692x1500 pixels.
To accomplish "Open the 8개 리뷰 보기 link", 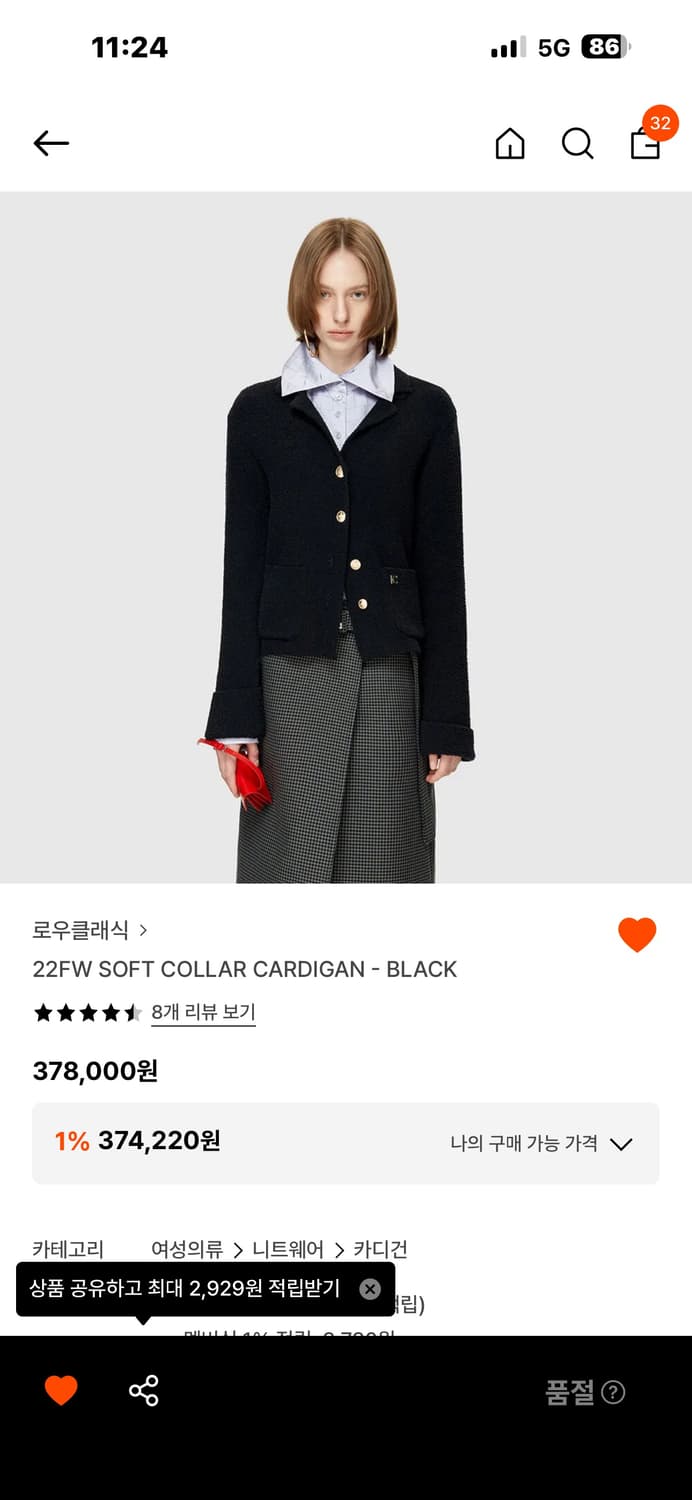I will pyautogui.click(x=203, y=1012).
